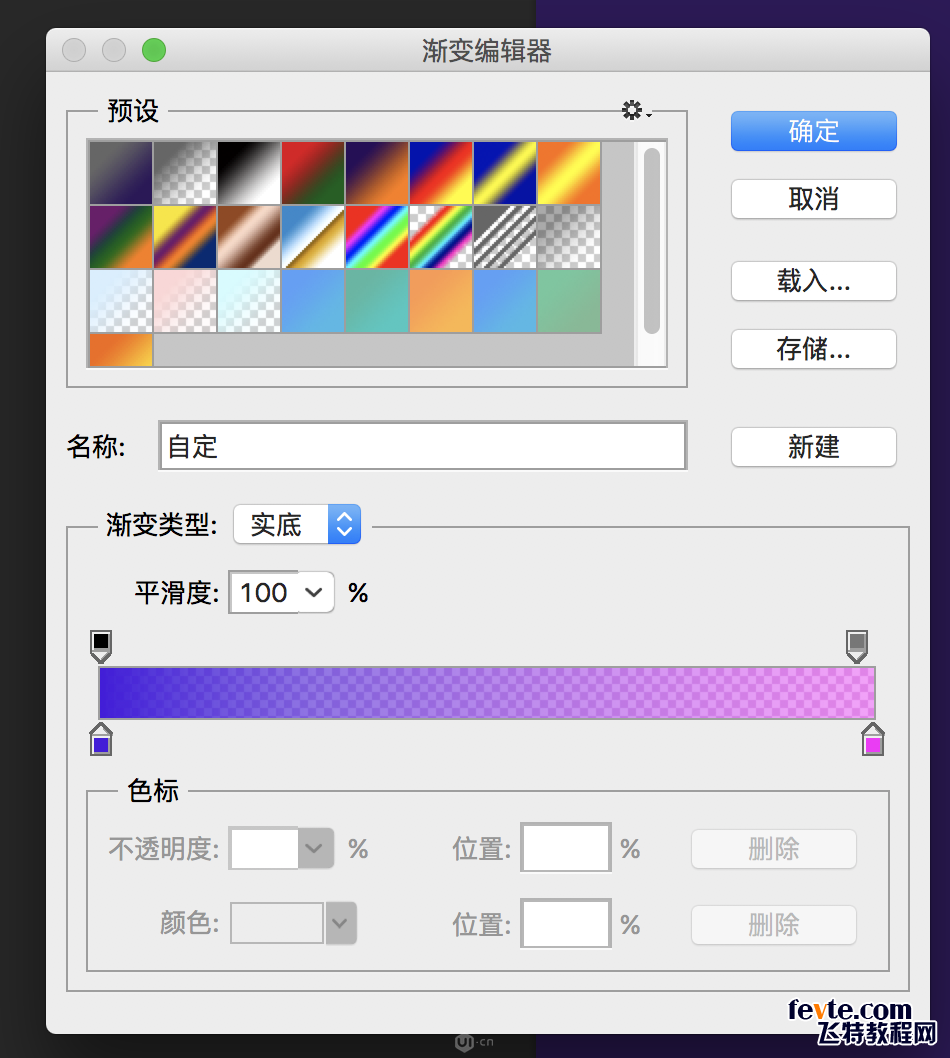Select the foreground-to-transparent checkered preset

point(186,173)
